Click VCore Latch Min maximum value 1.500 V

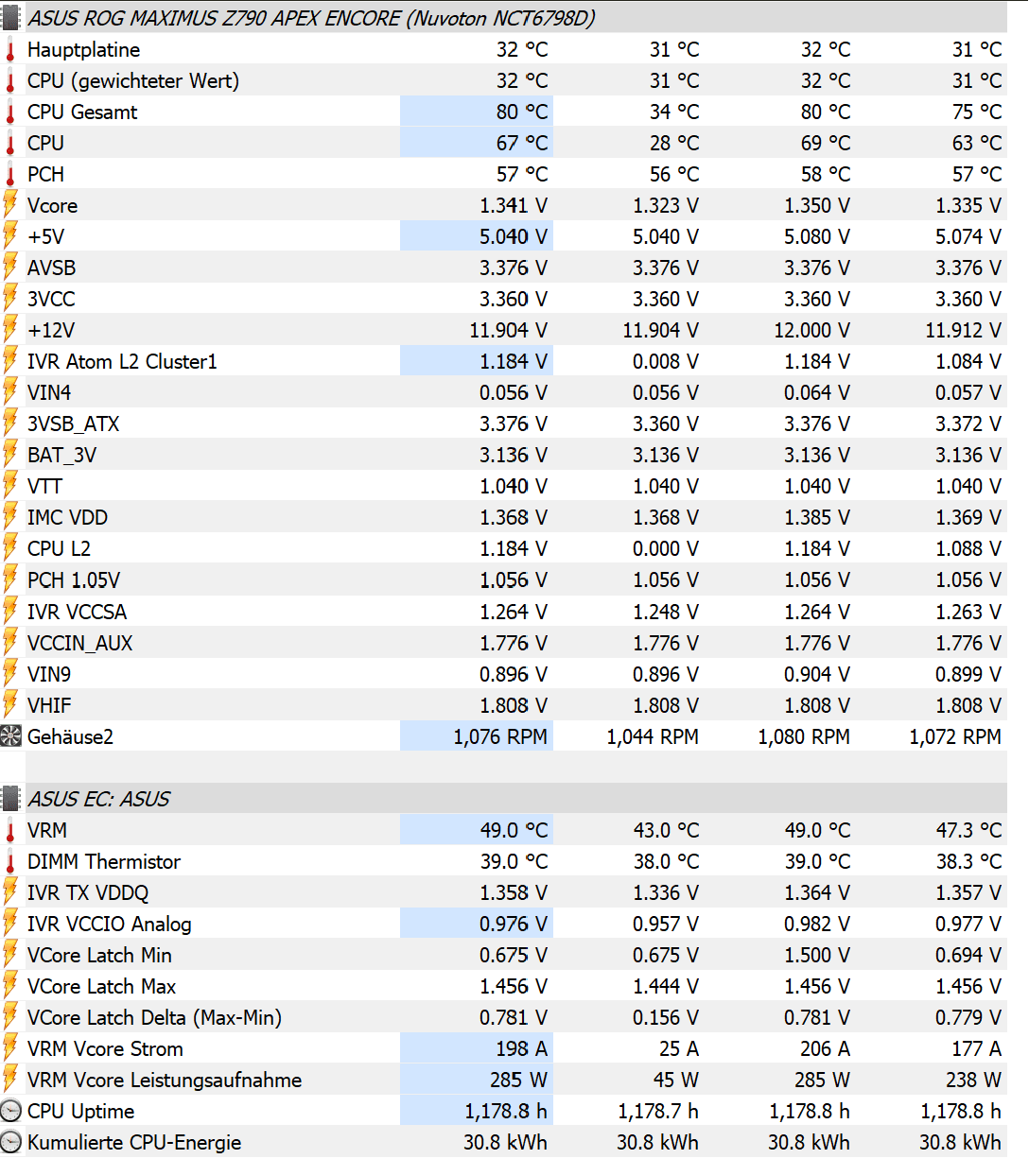pyautogui.click(x=817, y=955)
